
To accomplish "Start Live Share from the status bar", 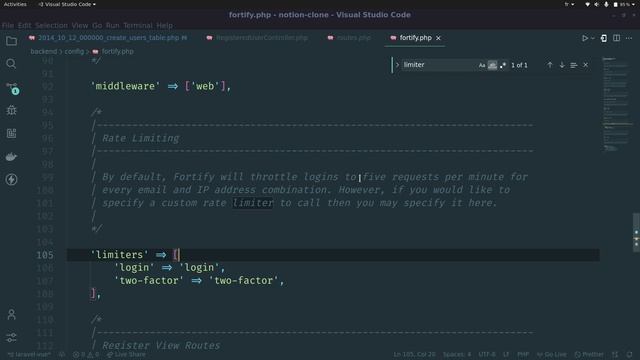I will point(126,354).
